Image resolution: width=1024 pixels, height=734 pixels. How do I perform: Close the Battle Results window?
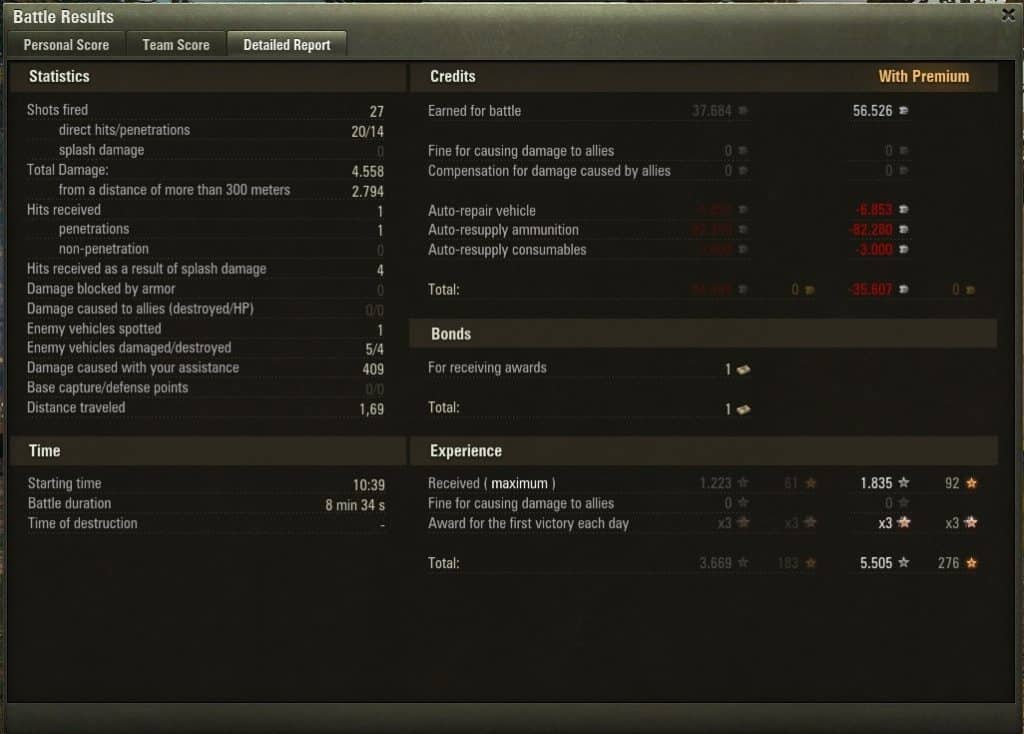tap(1008, 15)
